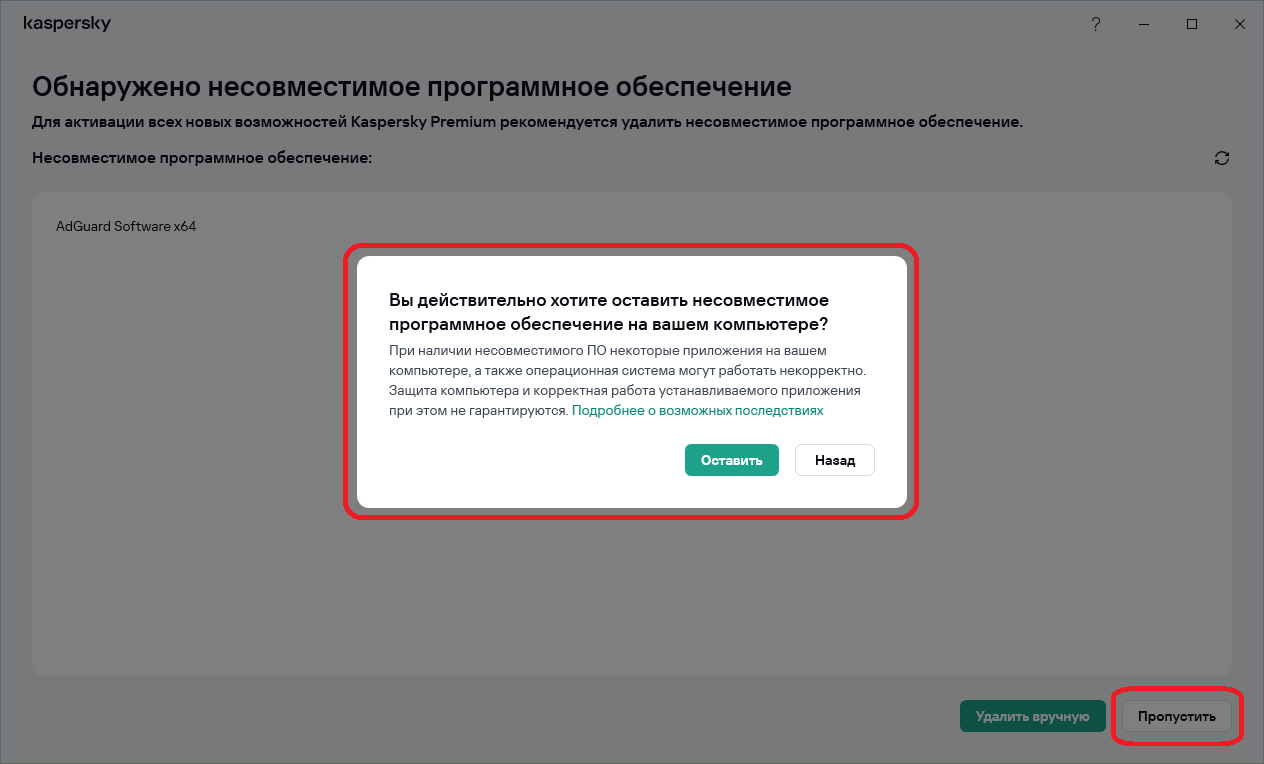Click the label Несовместимое программное обеспечение:

(202, 158)
